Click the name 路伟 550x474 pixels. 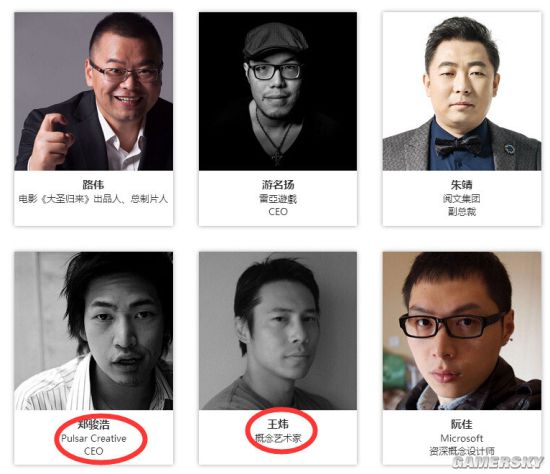click(93, 185)
